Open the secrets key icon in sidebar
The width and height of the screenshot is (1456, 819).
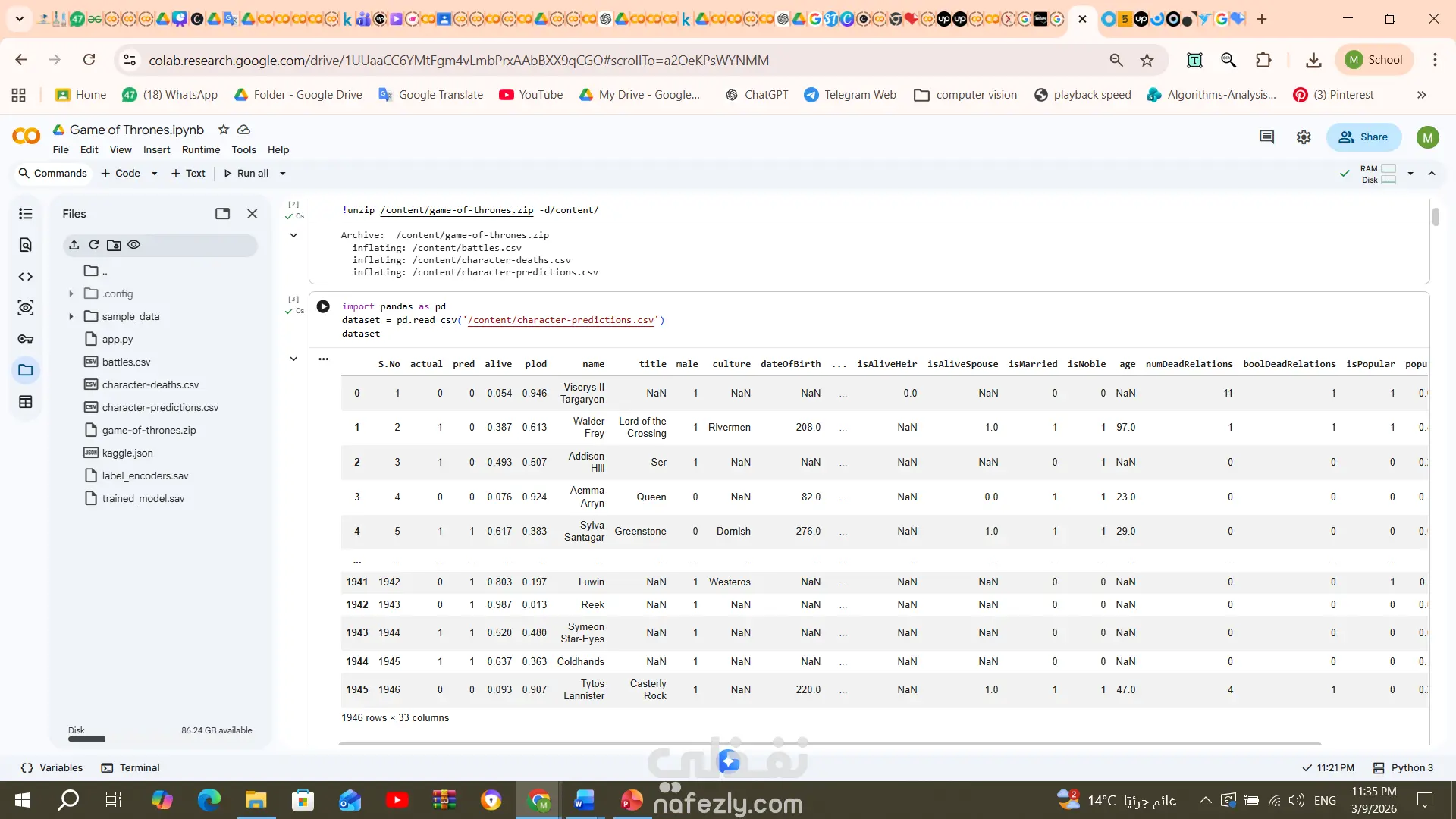pos(25,339)
